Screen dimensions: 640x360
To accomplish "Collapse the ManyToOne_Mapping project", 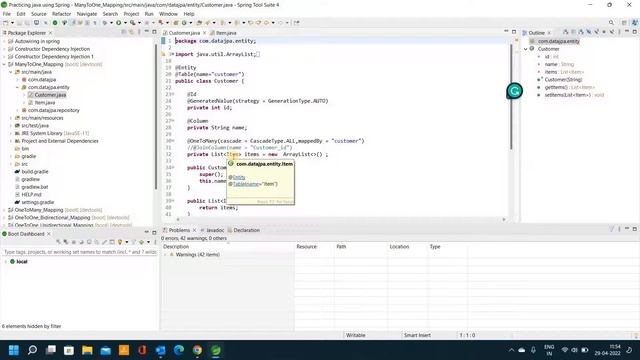I will click(x=4, y=64).
